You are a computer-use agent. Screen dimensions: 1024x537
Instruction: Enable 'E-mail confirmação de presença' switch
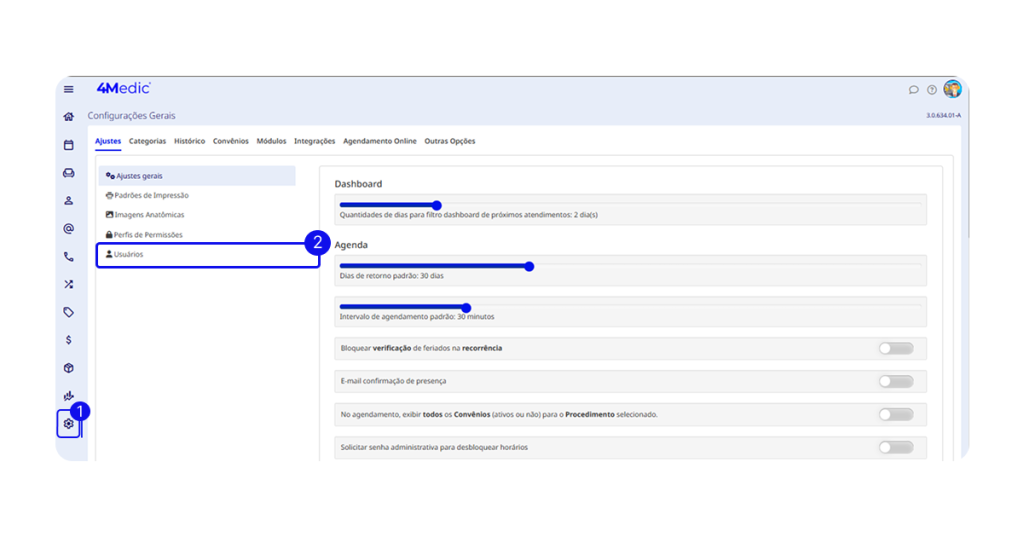895,381
